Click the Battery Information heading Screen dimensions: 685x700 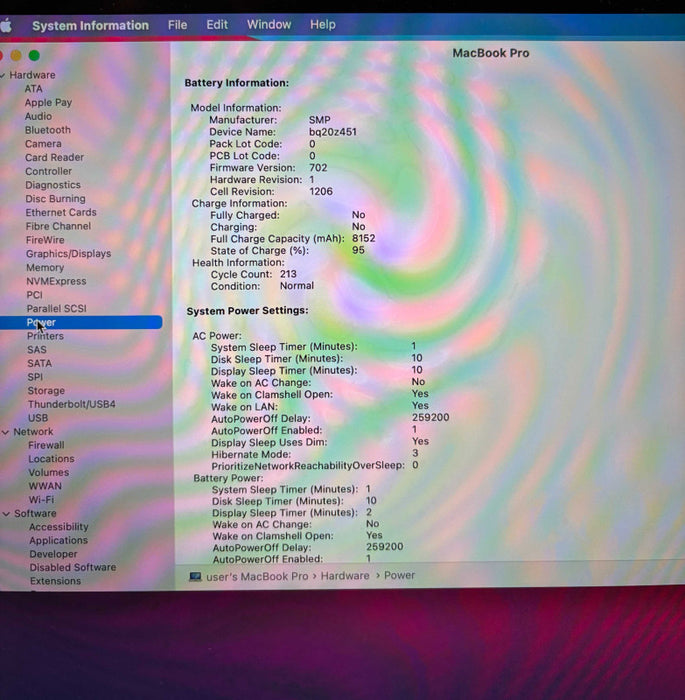coord(237,83)
